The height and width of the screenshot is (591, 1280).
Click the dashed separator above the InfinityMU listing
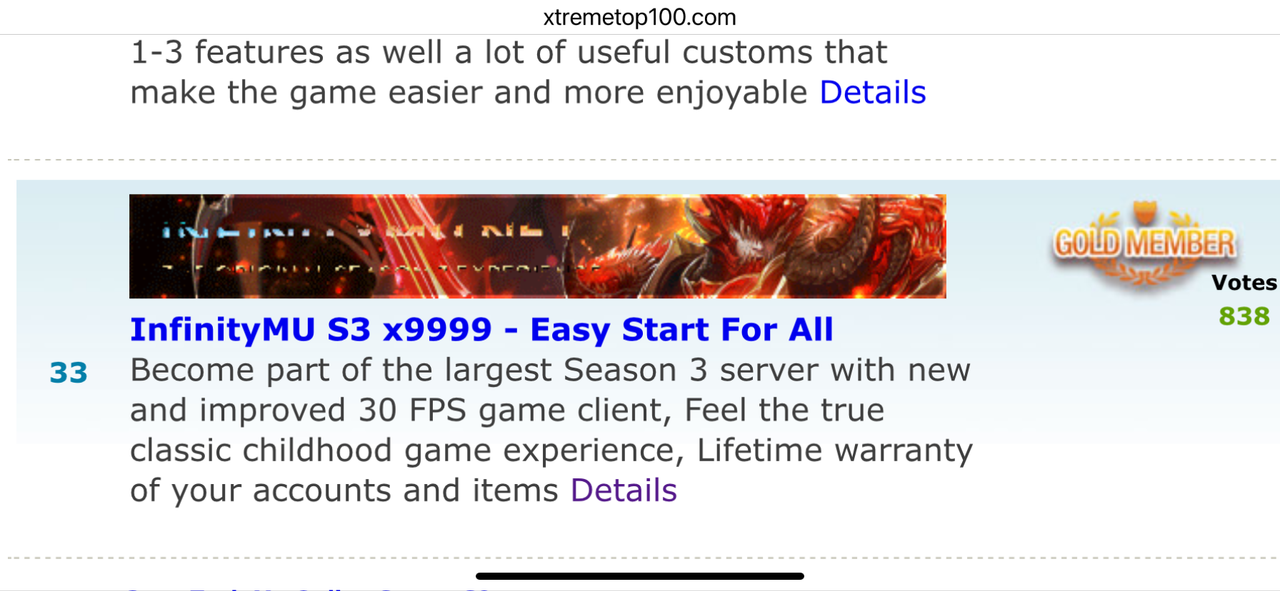click(x=640, y=160)
